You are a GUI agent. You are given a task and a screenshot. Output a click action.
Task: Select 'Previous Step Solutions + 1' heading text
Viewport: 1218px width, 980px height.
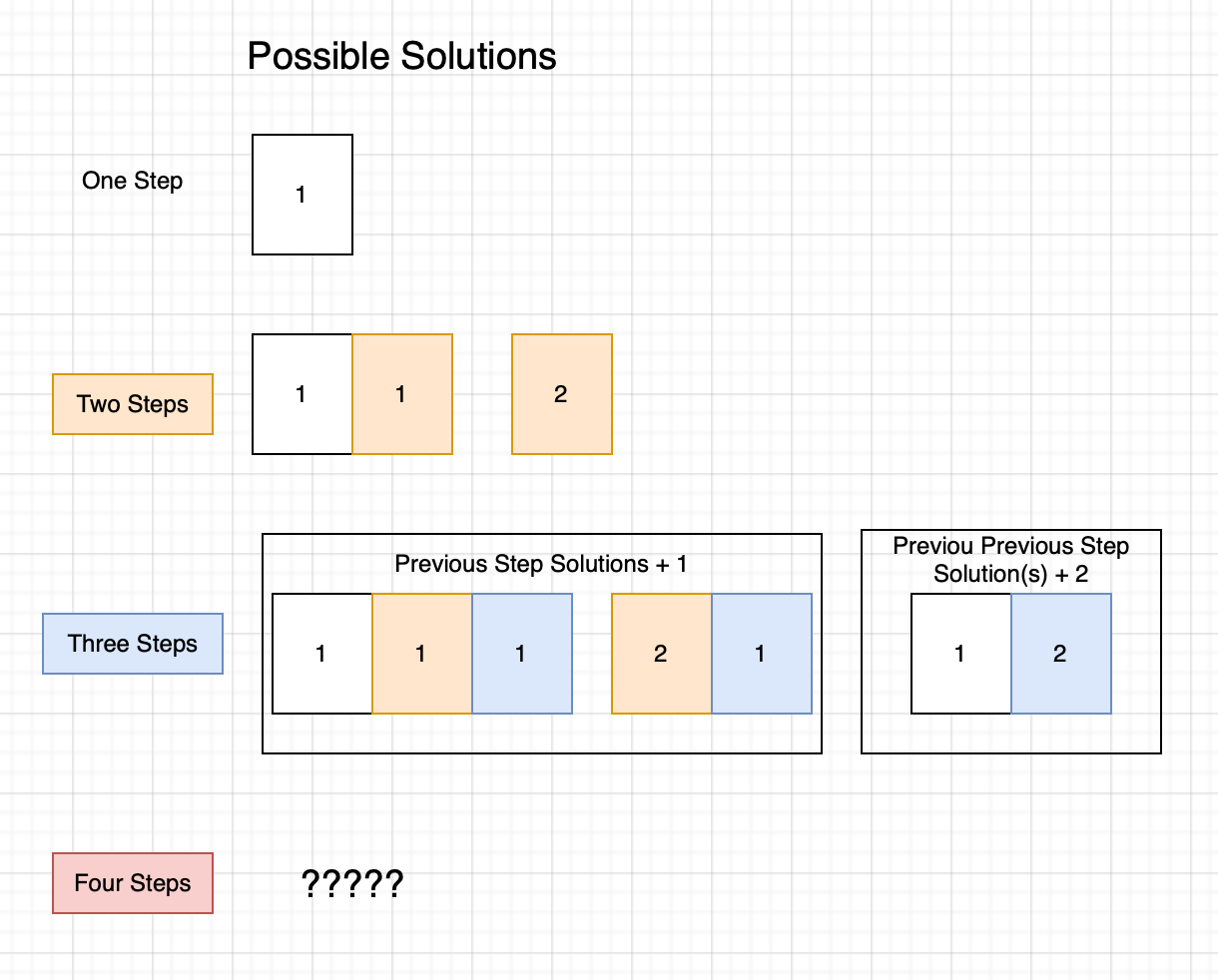[x=541, y=564]
